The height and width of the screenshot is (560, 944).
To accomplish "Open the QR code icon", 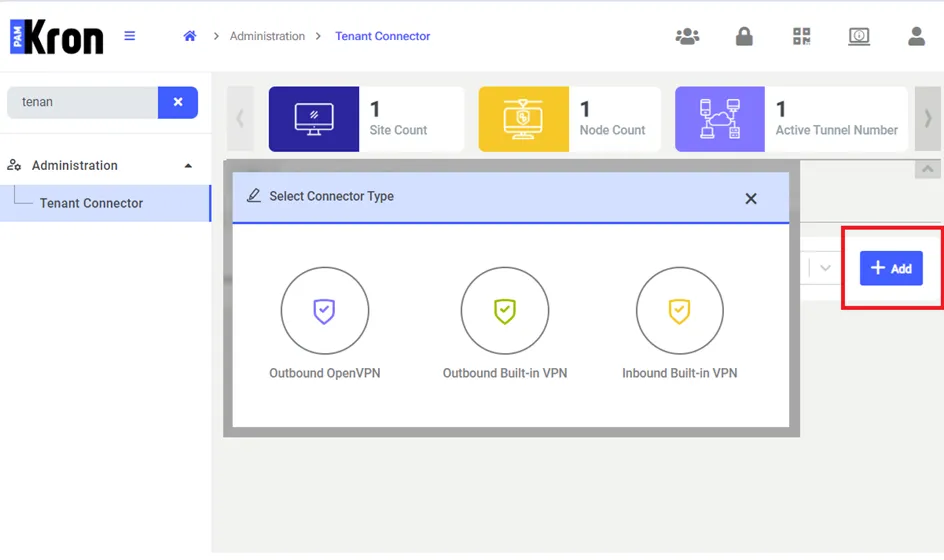I will click(801, 36).
